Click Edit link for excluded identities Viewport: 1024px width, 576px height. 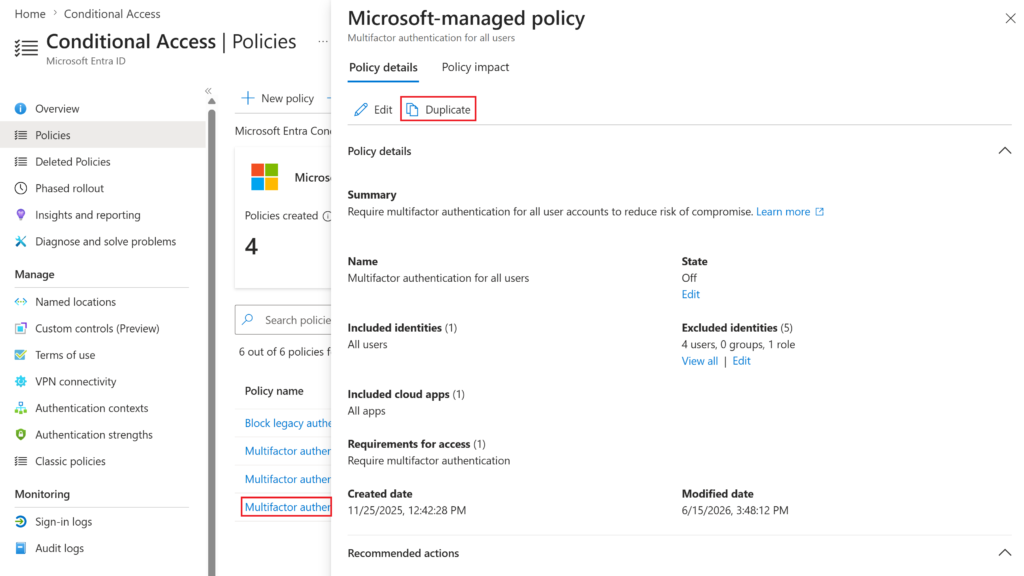point(741,360)
